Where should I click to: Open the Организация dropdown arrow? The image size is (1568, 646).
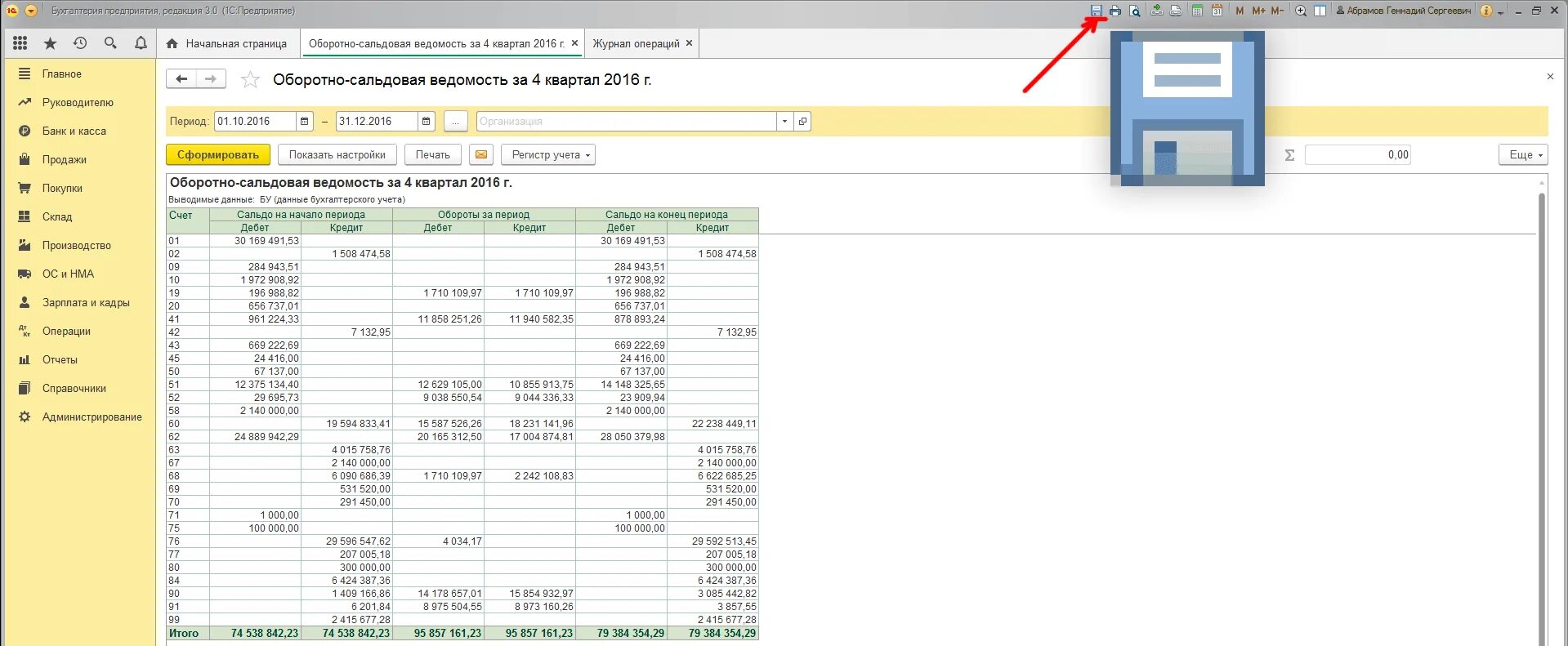pos(784,121)
